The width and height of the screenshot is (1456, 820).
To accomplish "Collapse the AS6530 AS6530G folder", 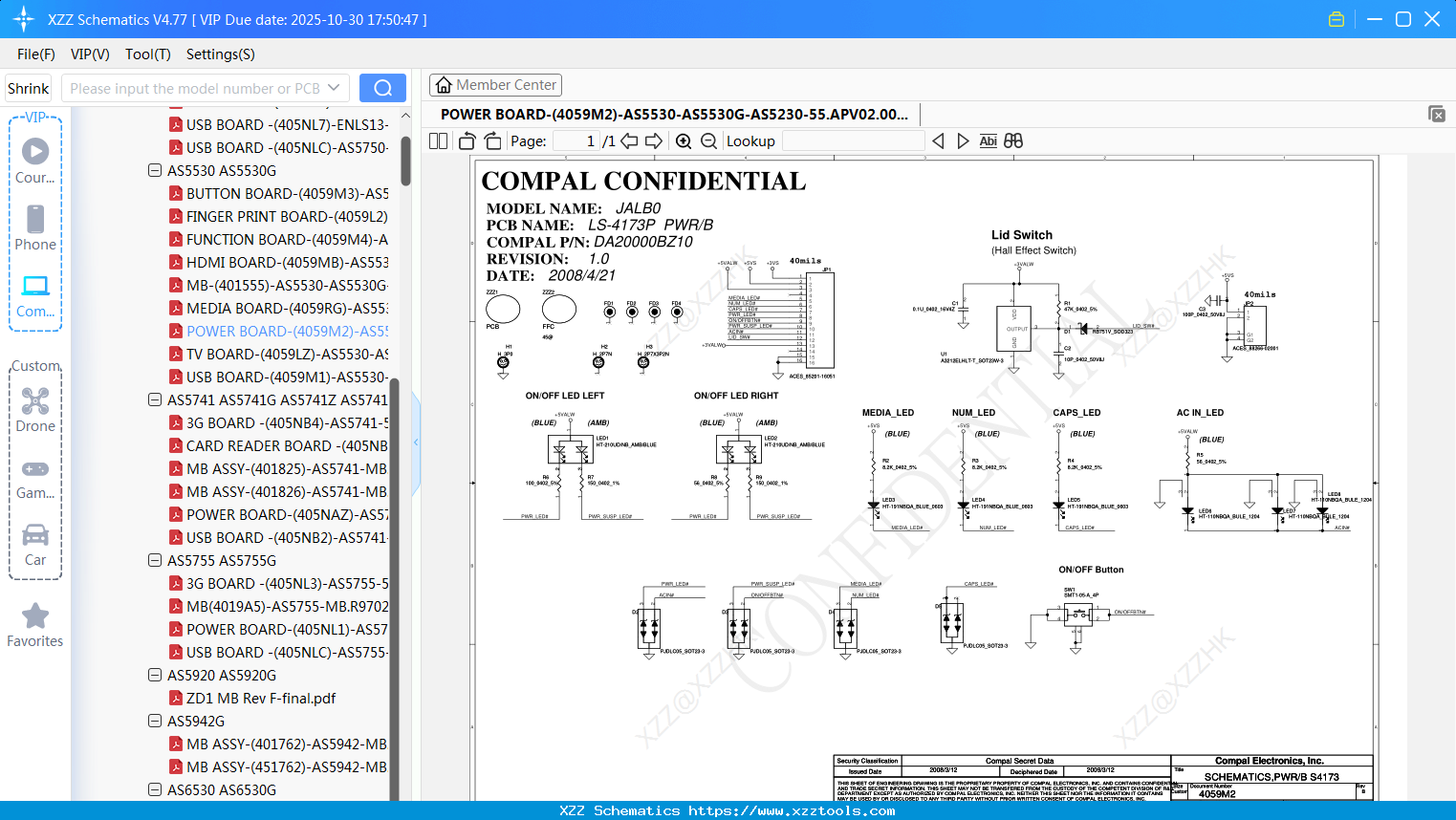I will click(155, 789).
